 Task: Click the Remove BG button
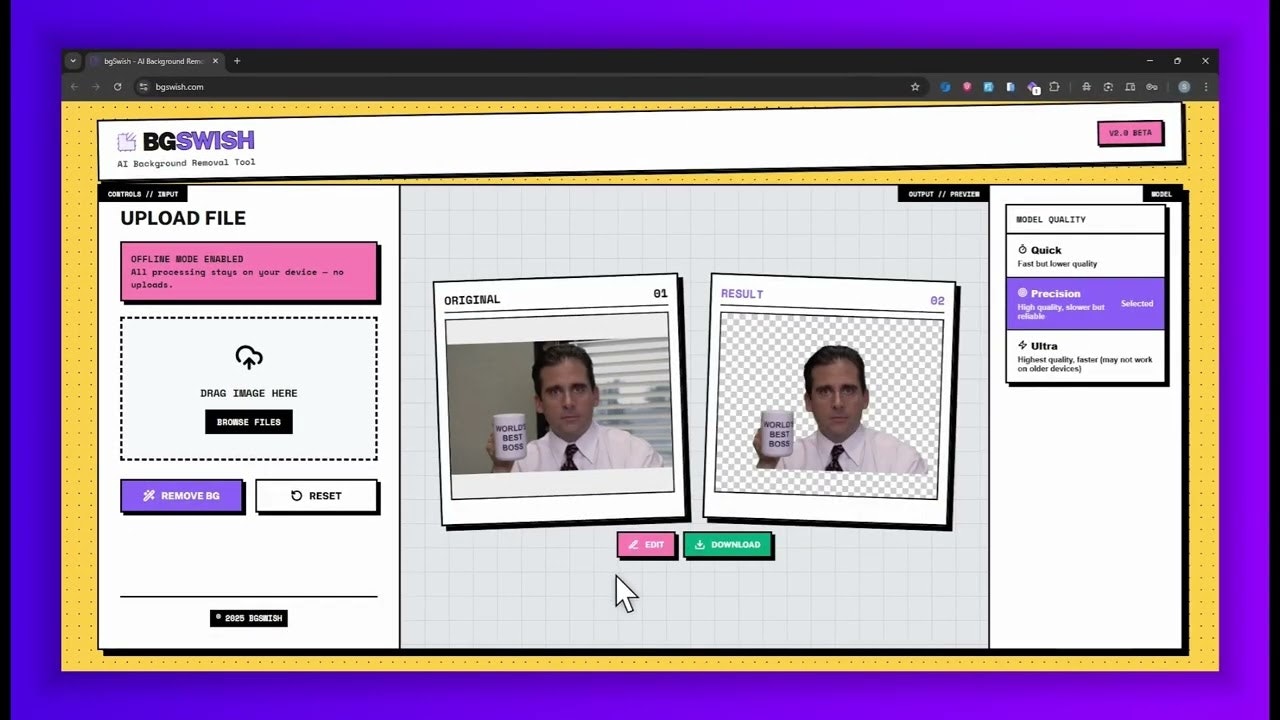tap(181, 496)
